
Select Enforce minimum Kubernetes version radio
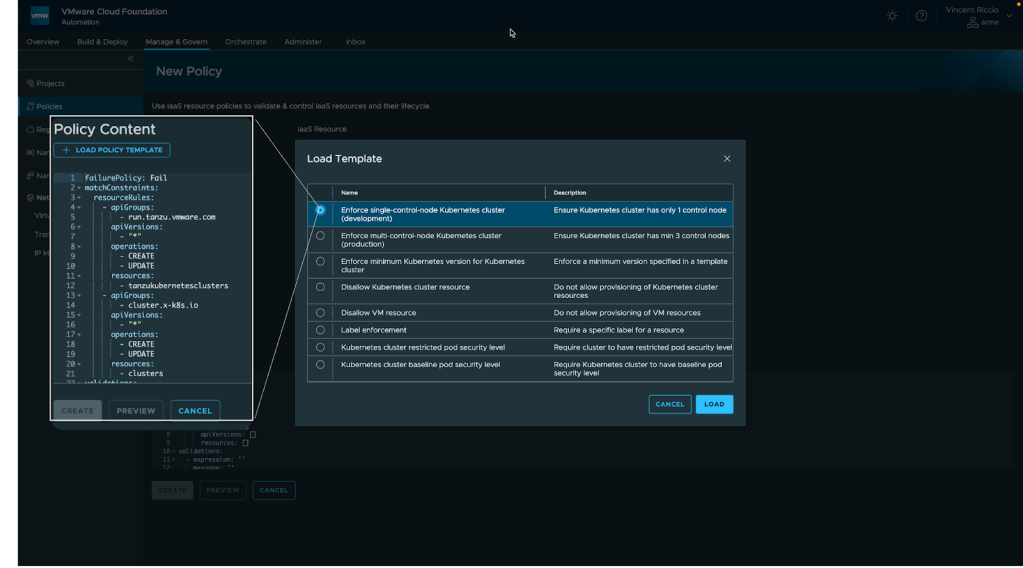[x=320, y=262]
